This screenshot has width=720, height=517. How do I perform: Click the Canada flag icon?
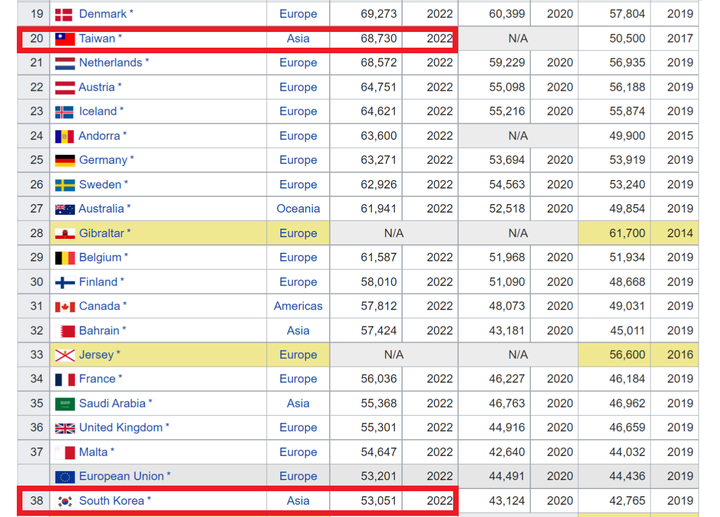65,307
